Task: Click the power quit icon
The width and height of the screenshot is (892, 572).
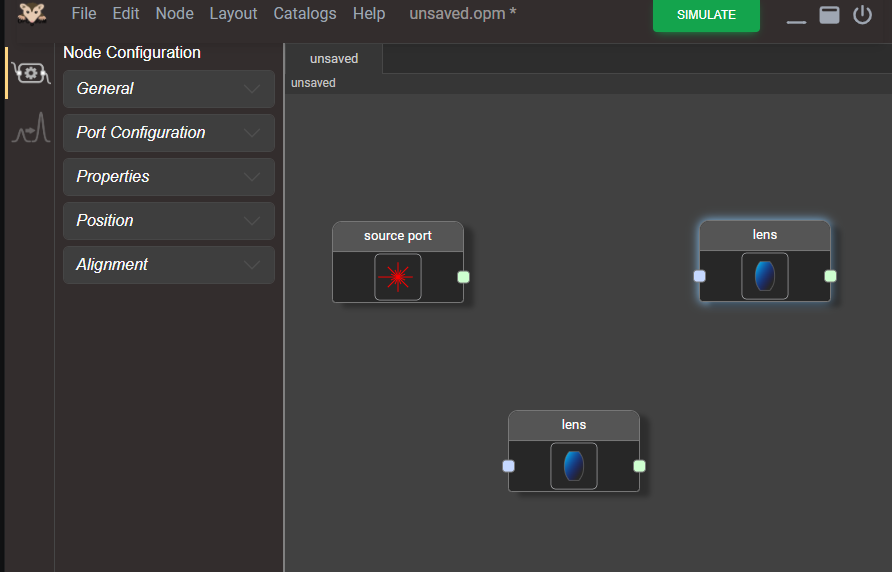Action: point(862,15)
